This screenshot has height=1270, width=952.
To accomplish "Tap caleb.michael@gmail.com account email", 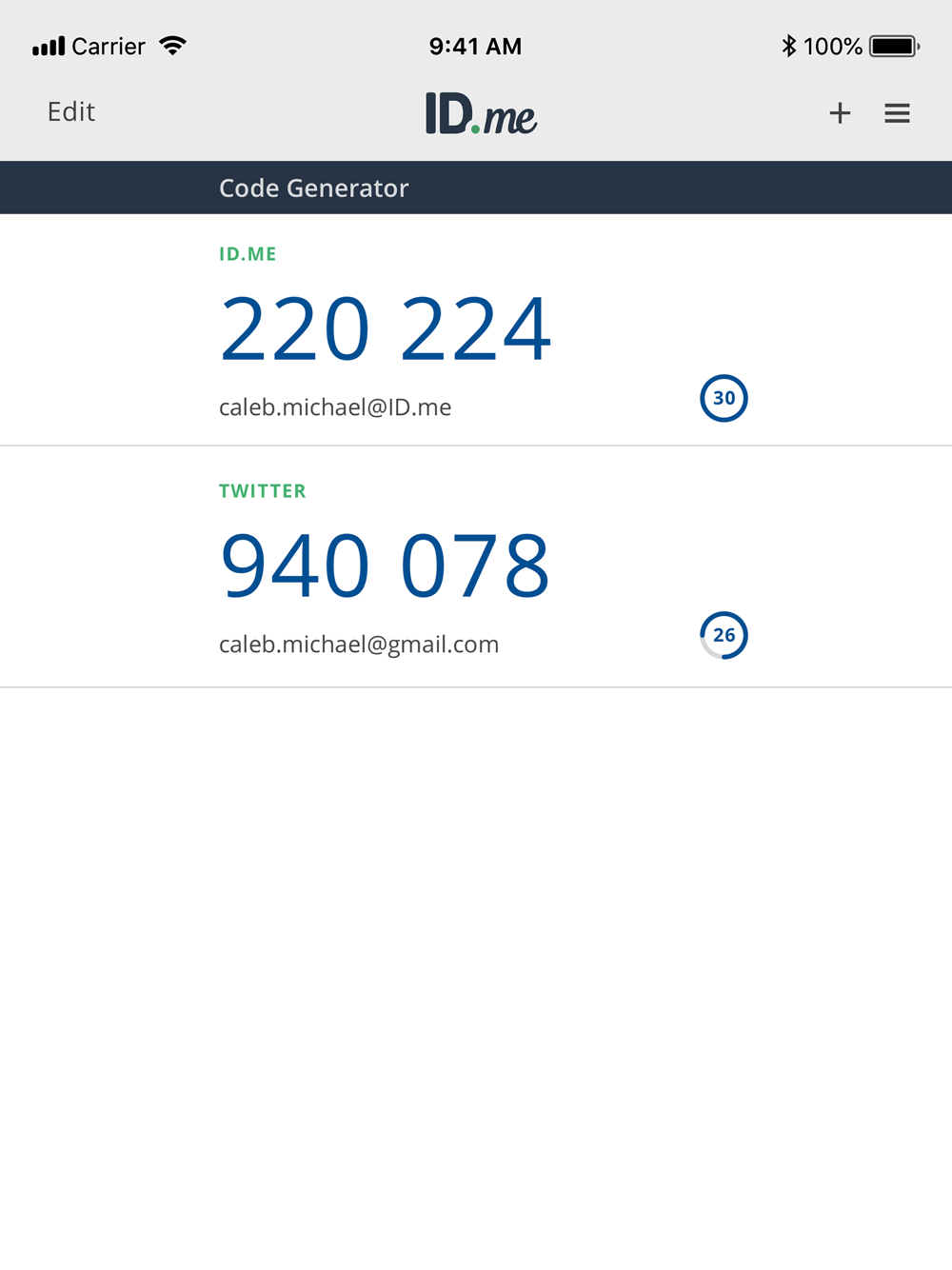I will coord(359,645).
